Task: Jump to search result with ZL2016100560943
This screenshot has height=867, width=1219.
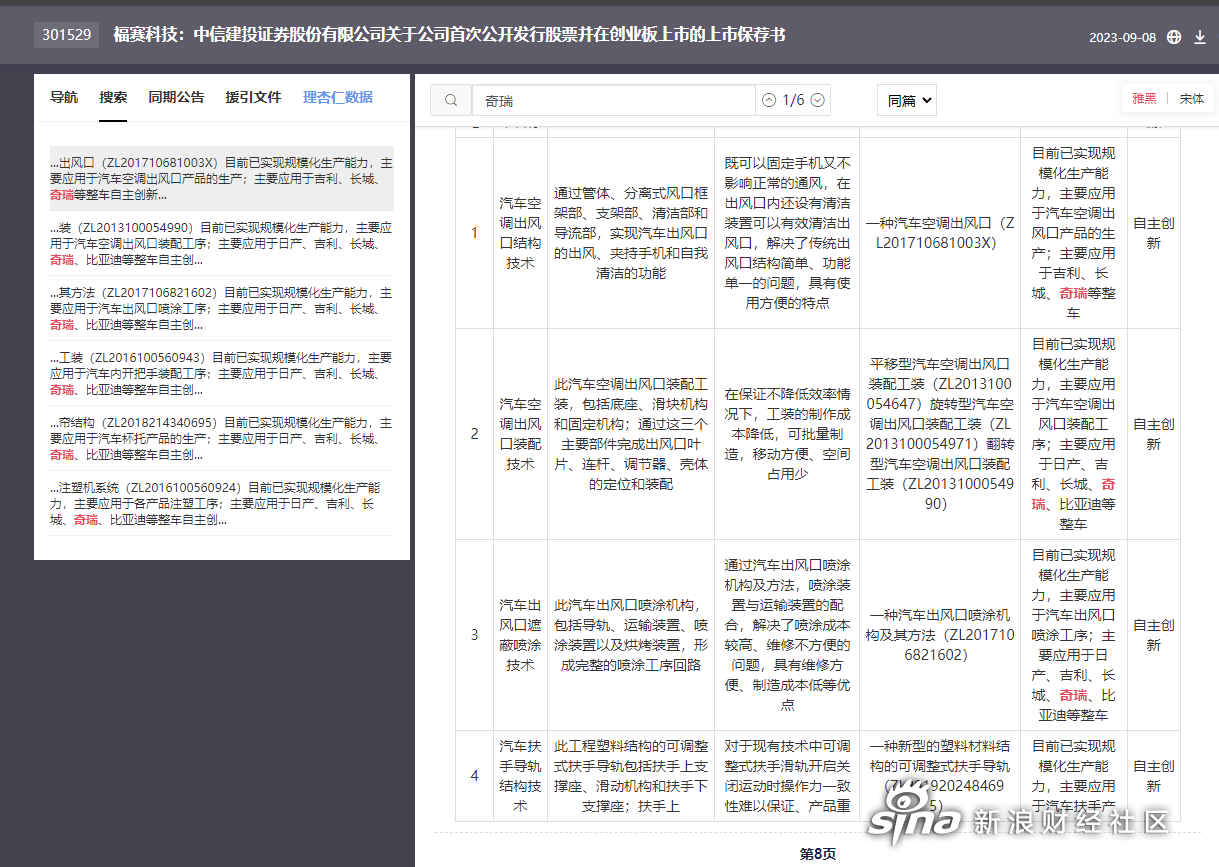Action: coord(222,374)
